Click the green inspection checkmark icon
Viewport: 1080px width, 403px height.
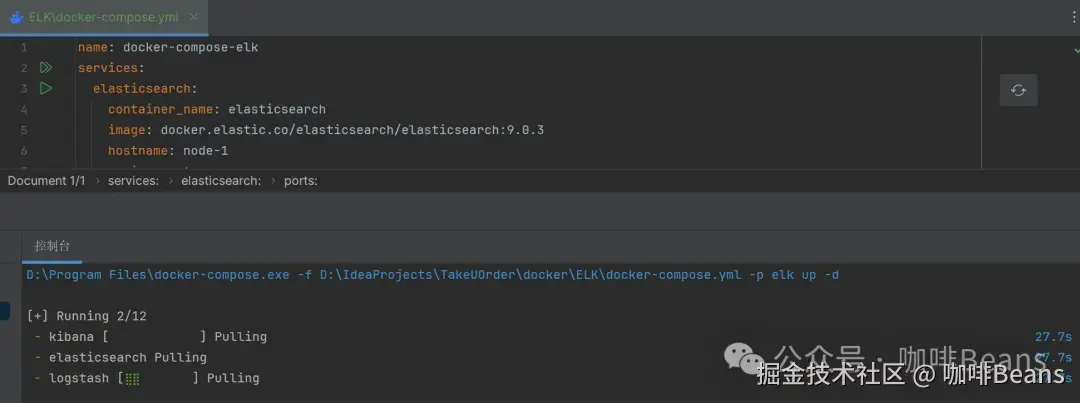coord(1075,49)
